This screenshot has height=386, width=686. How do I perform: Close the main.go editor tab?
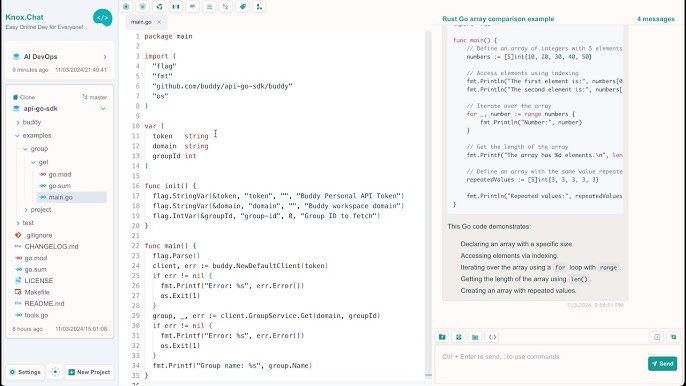click(159, 22)
